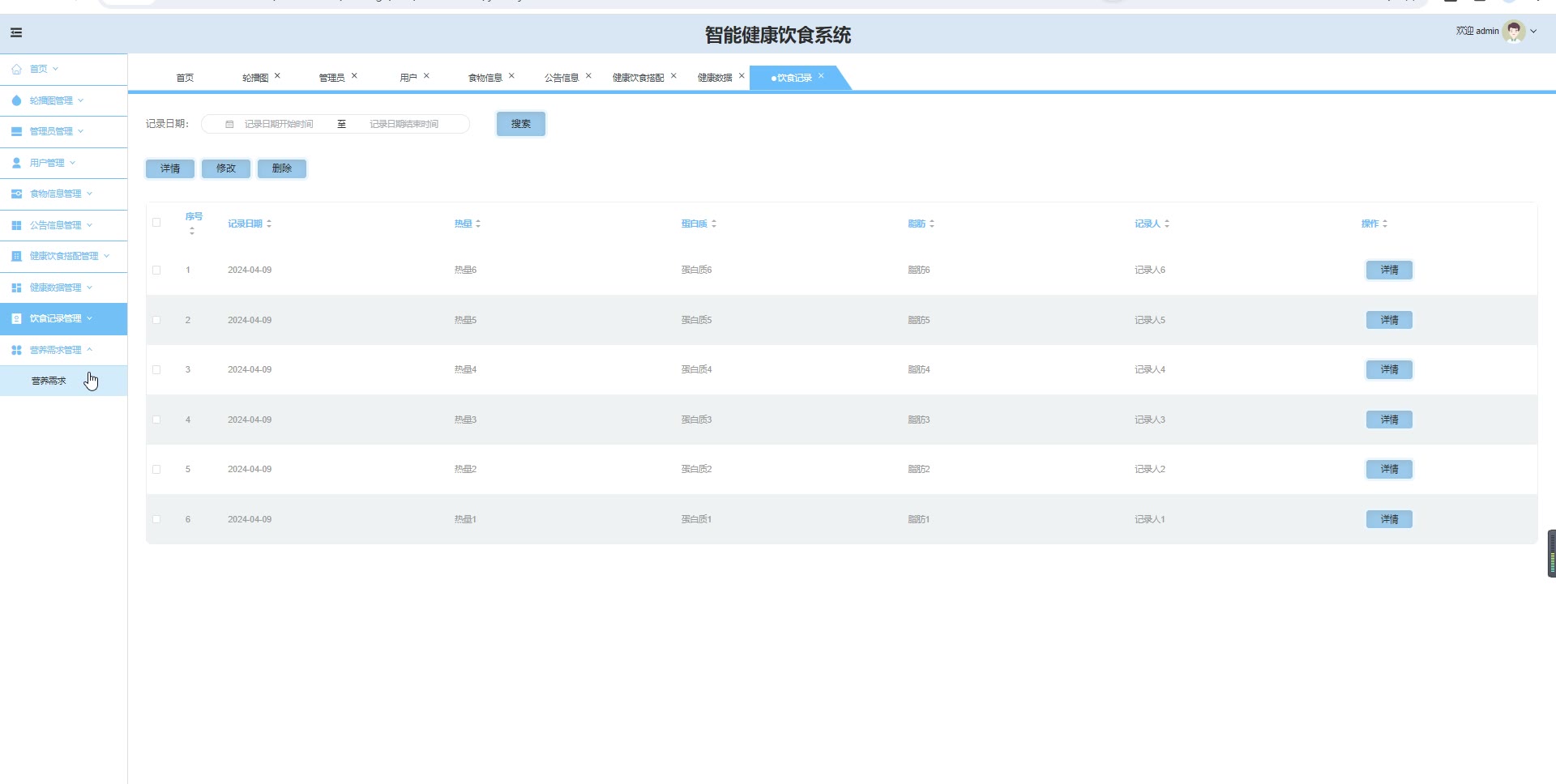Image resolution: width=1556 pixels, height=784 pixels.
Task: Close the 食物信息 tab
Action: (x=511, y=76)
